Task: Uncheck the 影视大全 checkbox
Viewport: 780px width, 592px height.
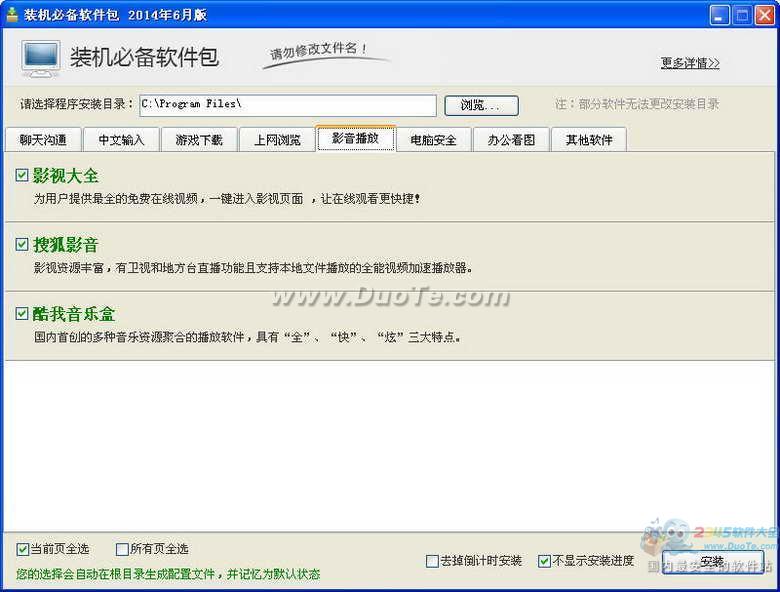Action: point(22,175)
